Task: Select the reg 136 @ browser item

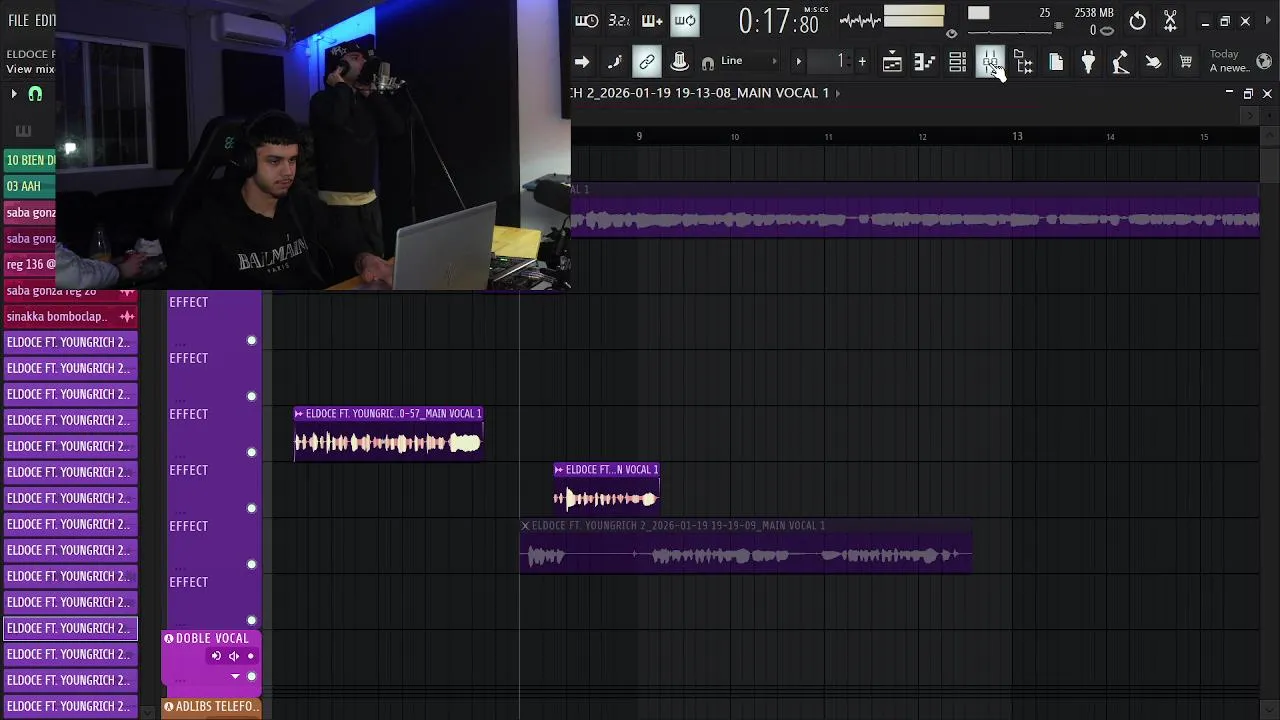Action: click(31, 264)
